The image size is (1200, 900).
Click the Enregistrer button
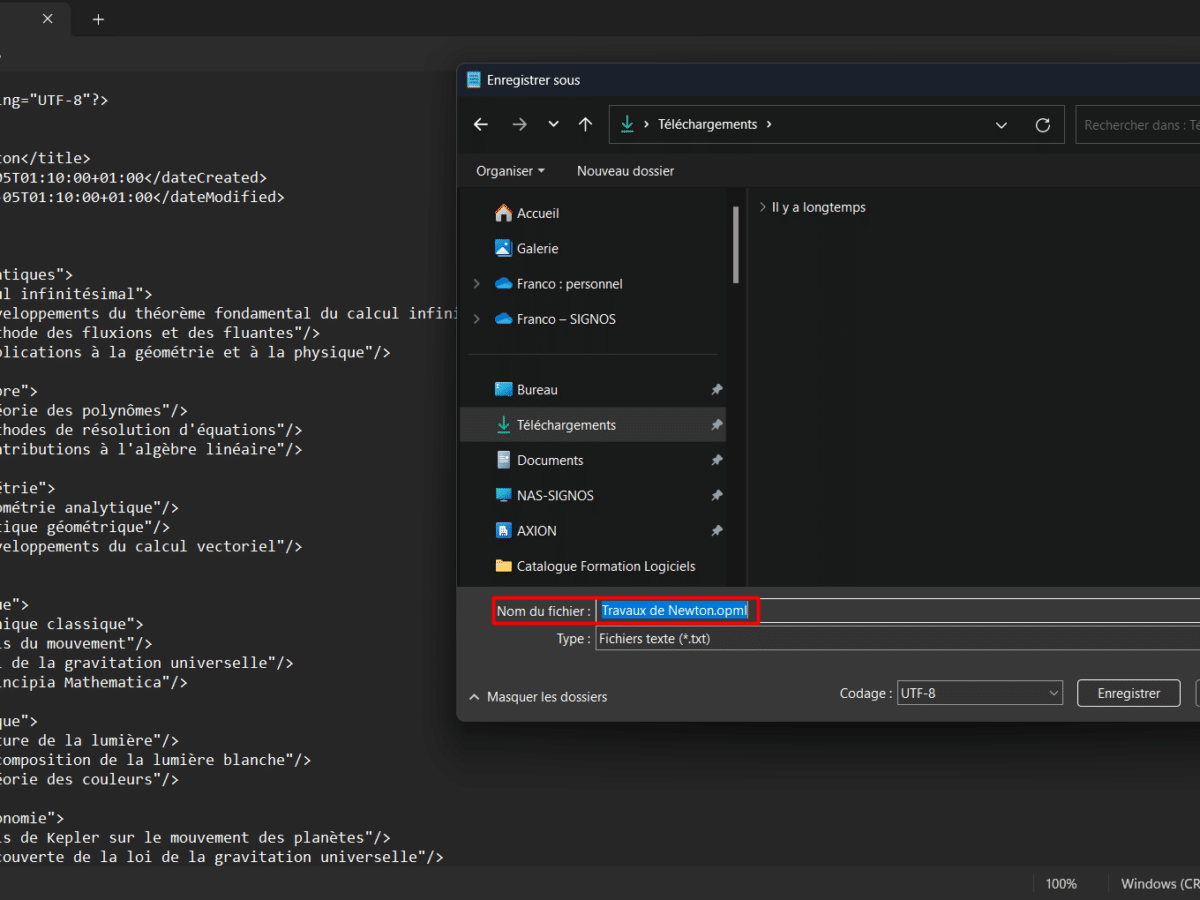1128,692
